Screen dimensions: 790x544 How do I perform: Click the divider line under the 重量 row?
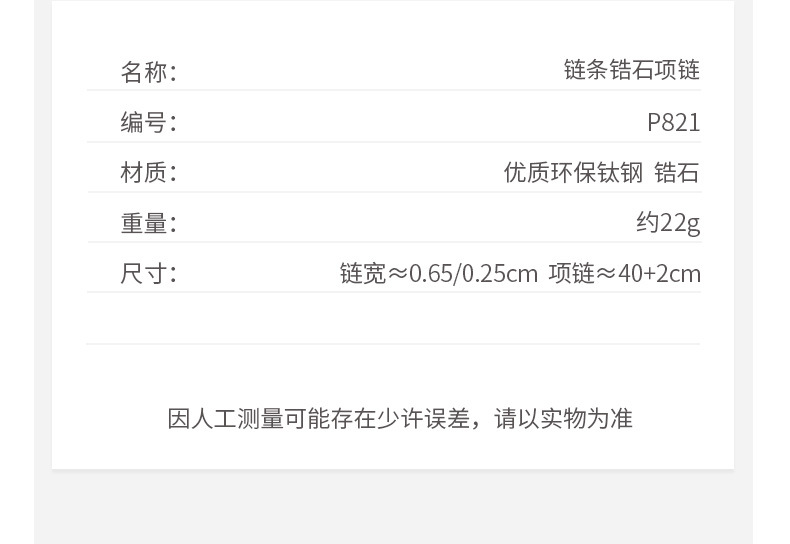[393, 242]
